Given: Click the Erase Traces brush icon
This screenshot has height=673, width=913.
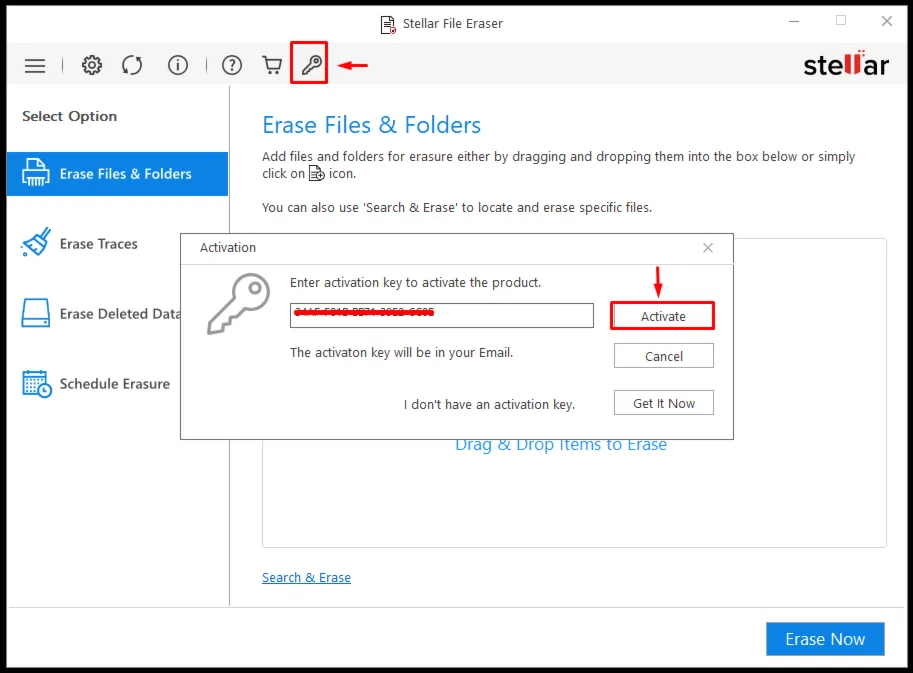Looking at the screenshot, I should (x=36, y=242).
